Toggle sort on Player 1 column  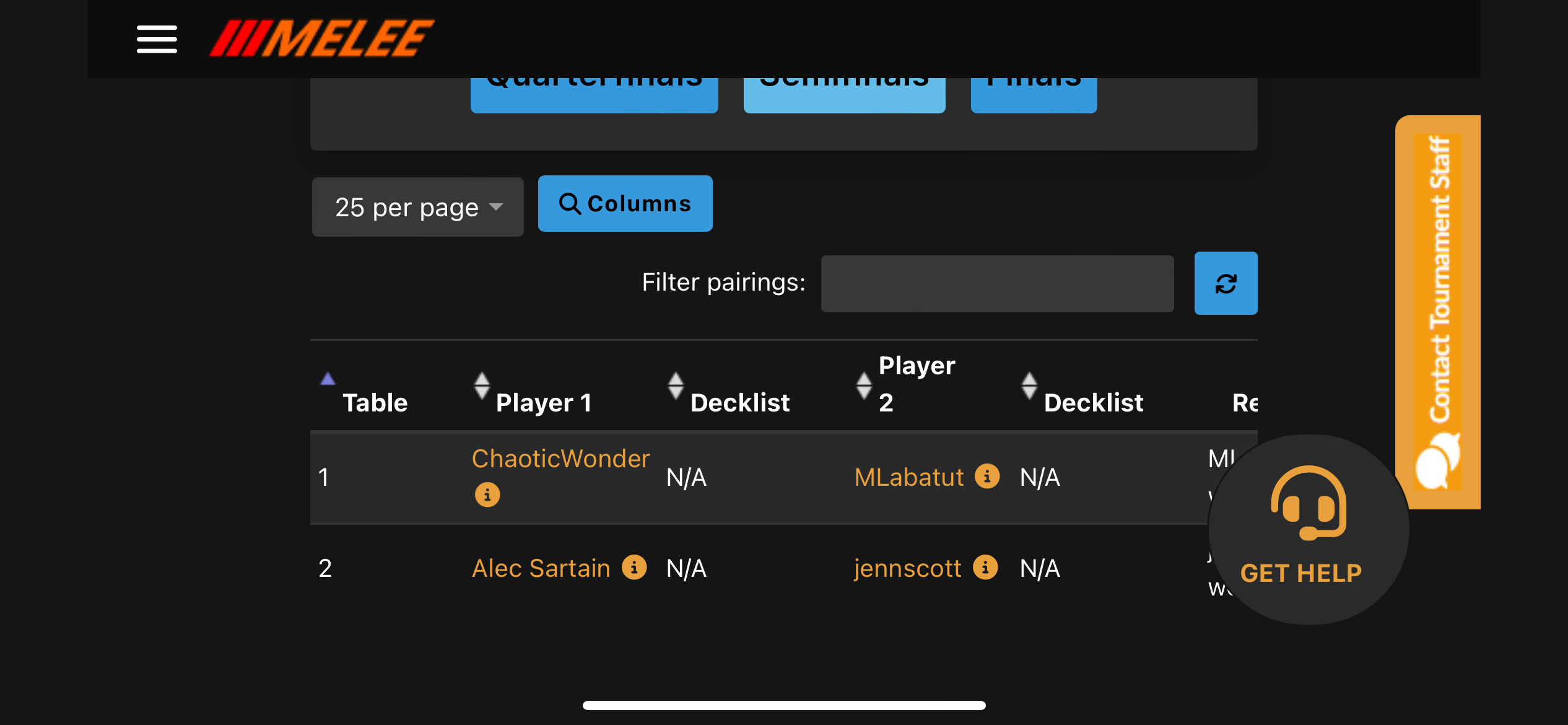[543, 402]
